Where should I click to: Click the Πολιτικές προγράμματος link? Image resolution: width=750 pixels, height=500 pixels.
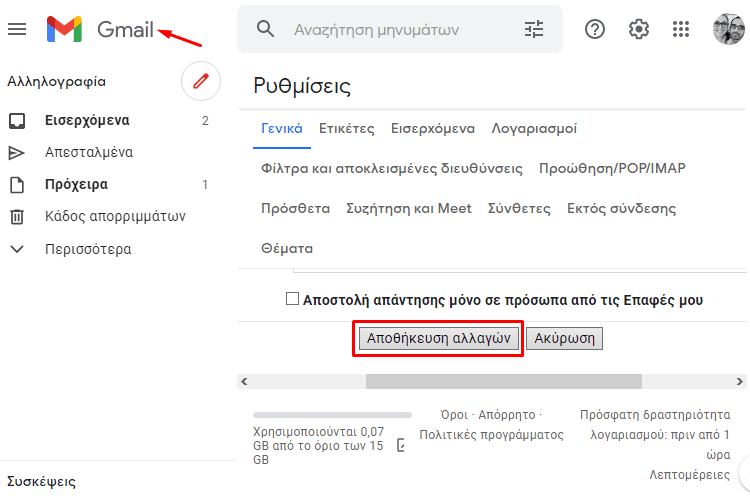pyautogui.click(x=491, y=435)
